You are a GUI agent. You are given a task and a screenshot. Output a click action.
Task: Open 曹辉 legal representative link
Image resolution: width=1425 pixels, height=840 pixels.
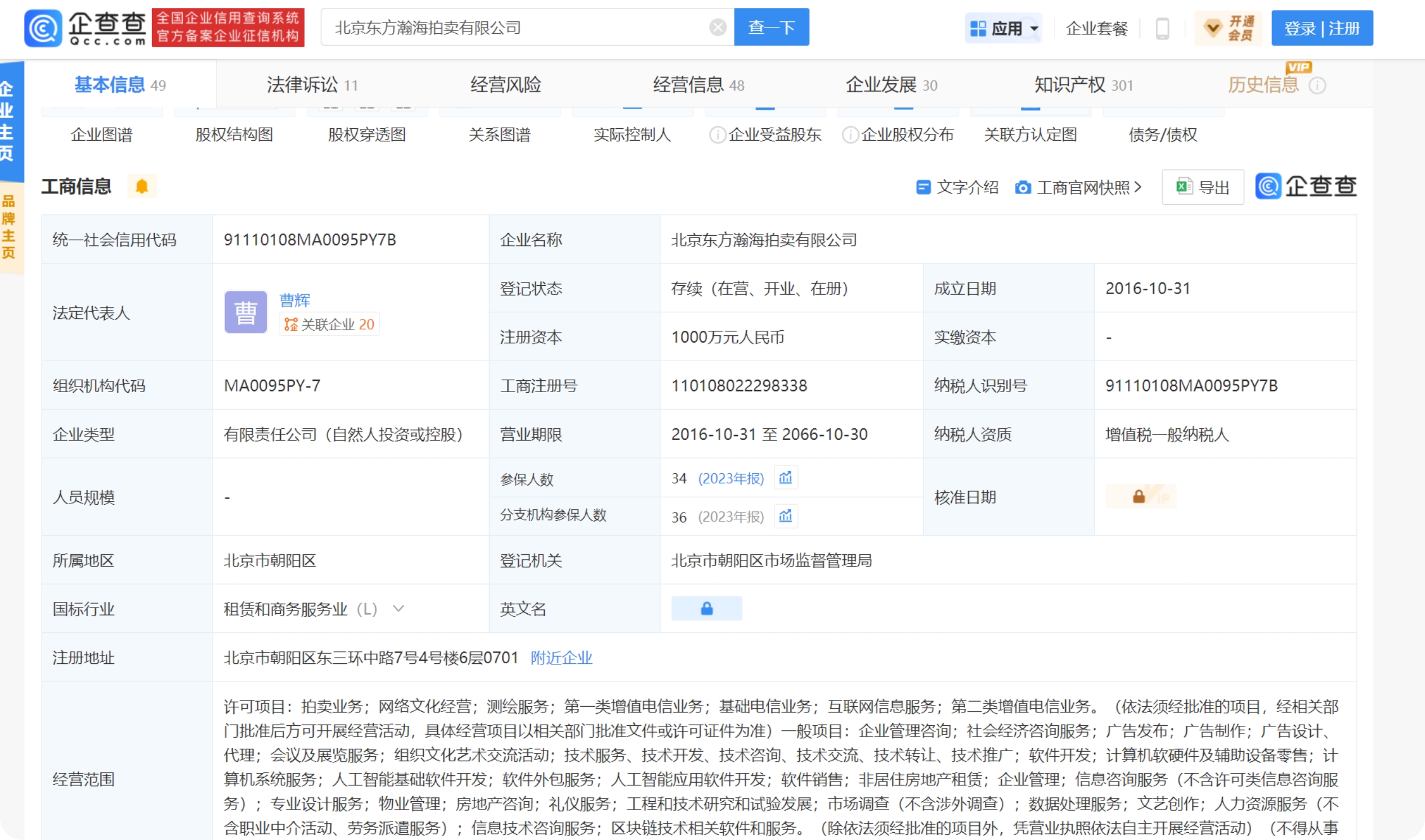click(294, 299)
